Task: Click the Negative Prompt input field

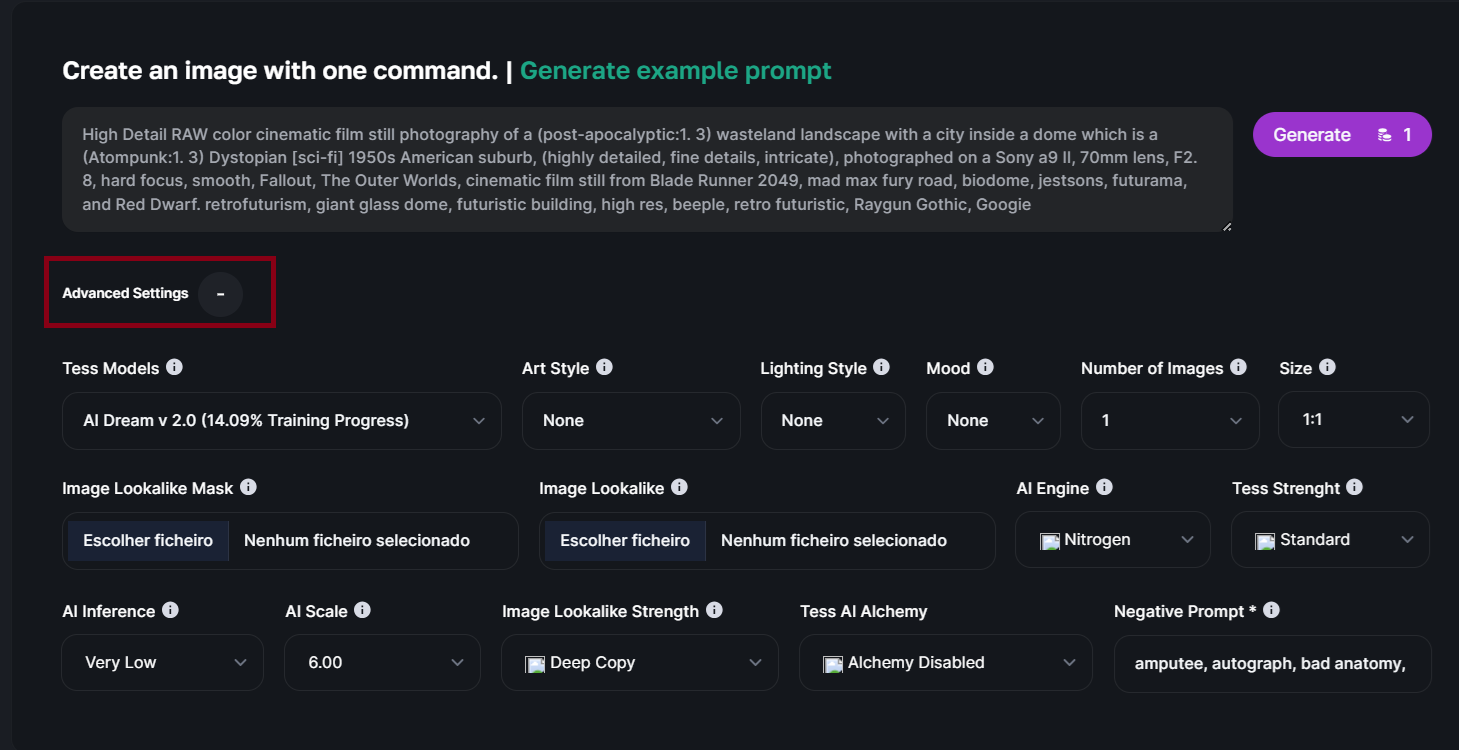Action: coord(1272,663)
